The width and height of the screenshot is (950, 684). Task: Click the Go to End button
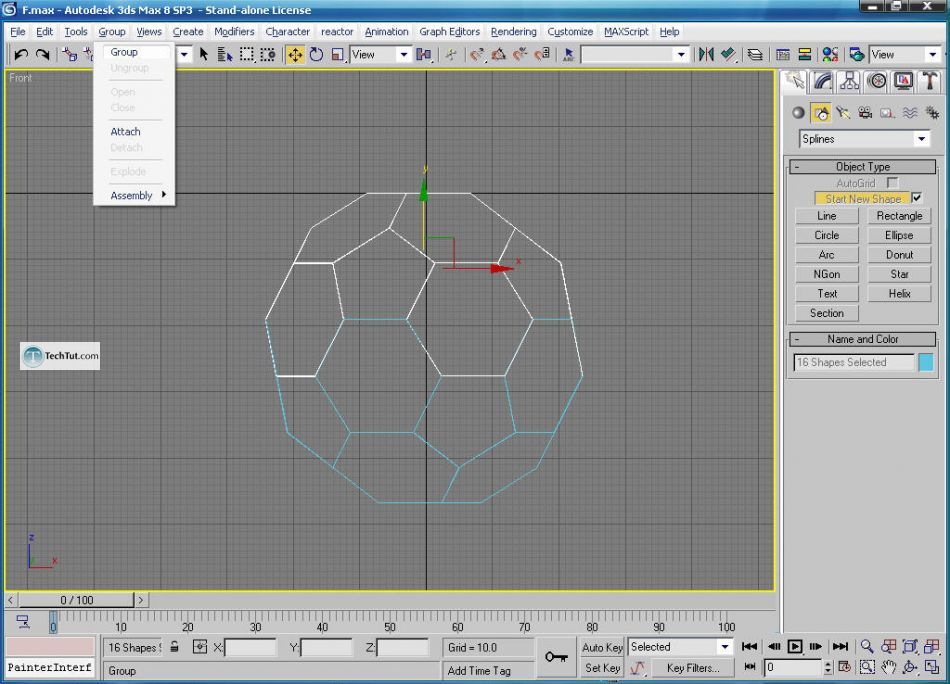[840, 647]
